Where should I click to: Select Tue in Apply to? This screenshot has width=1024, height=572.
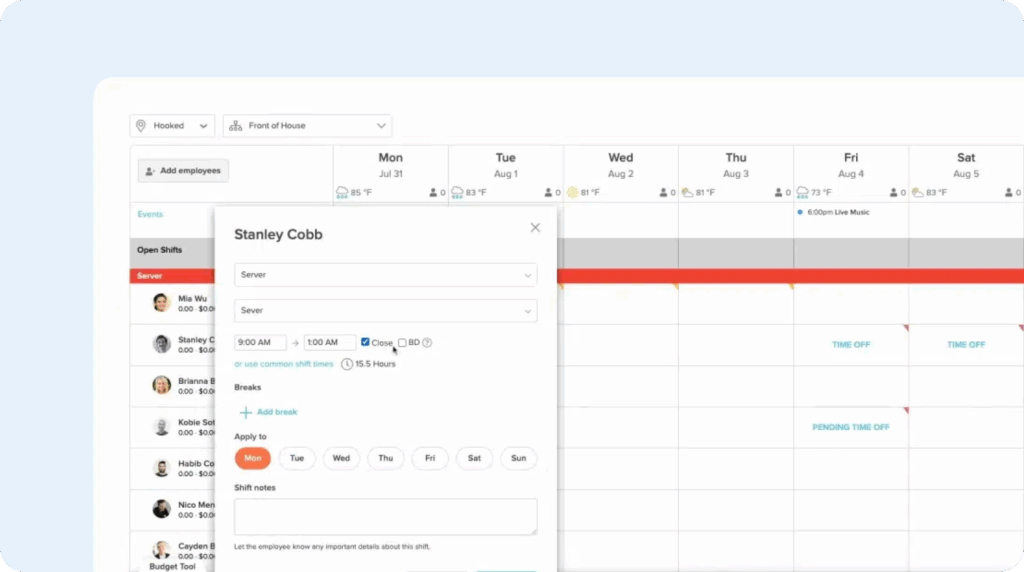(x=296, y=458)
